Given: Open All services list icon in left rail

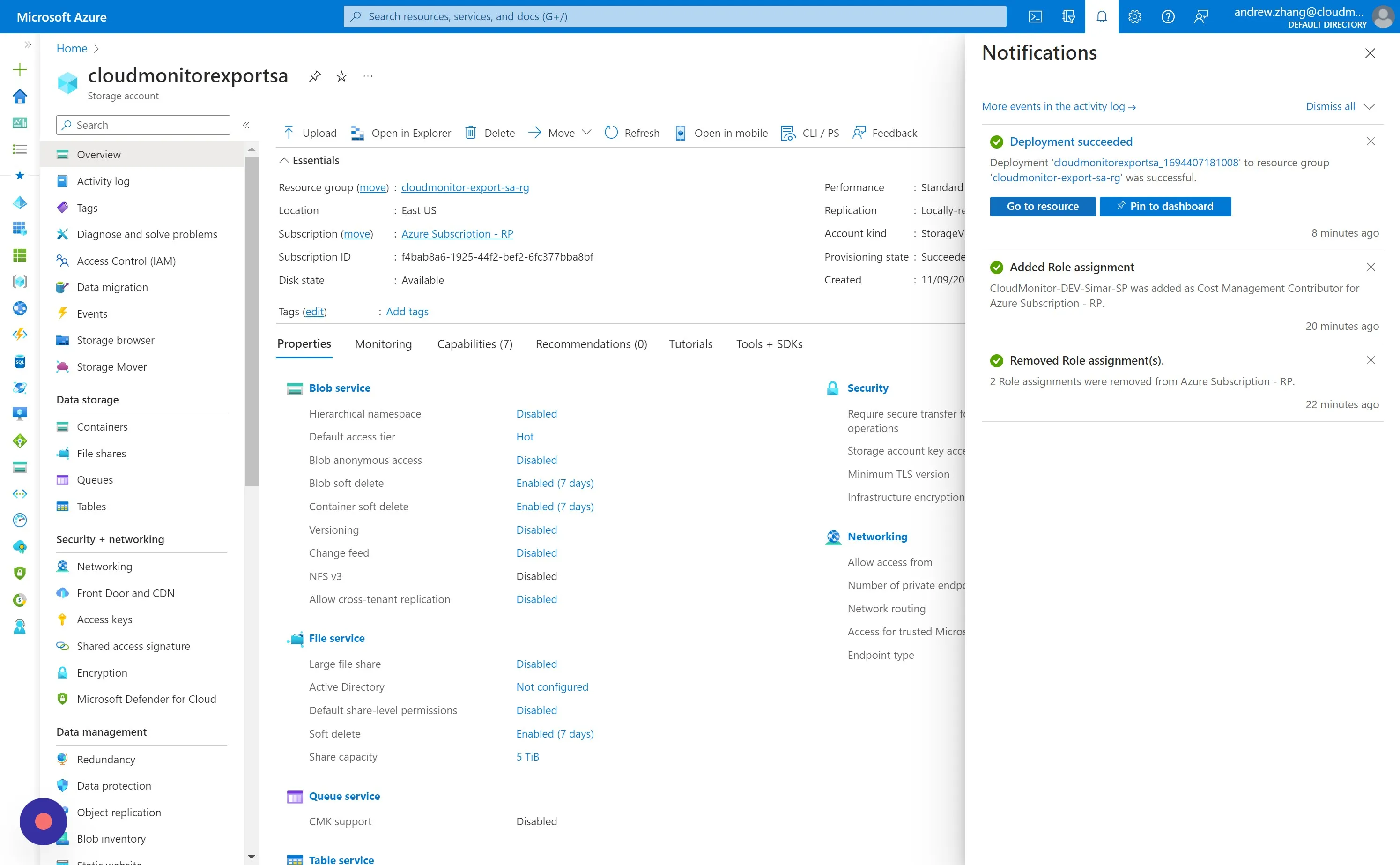Looking at the screenshot, I should click(20, 149).
